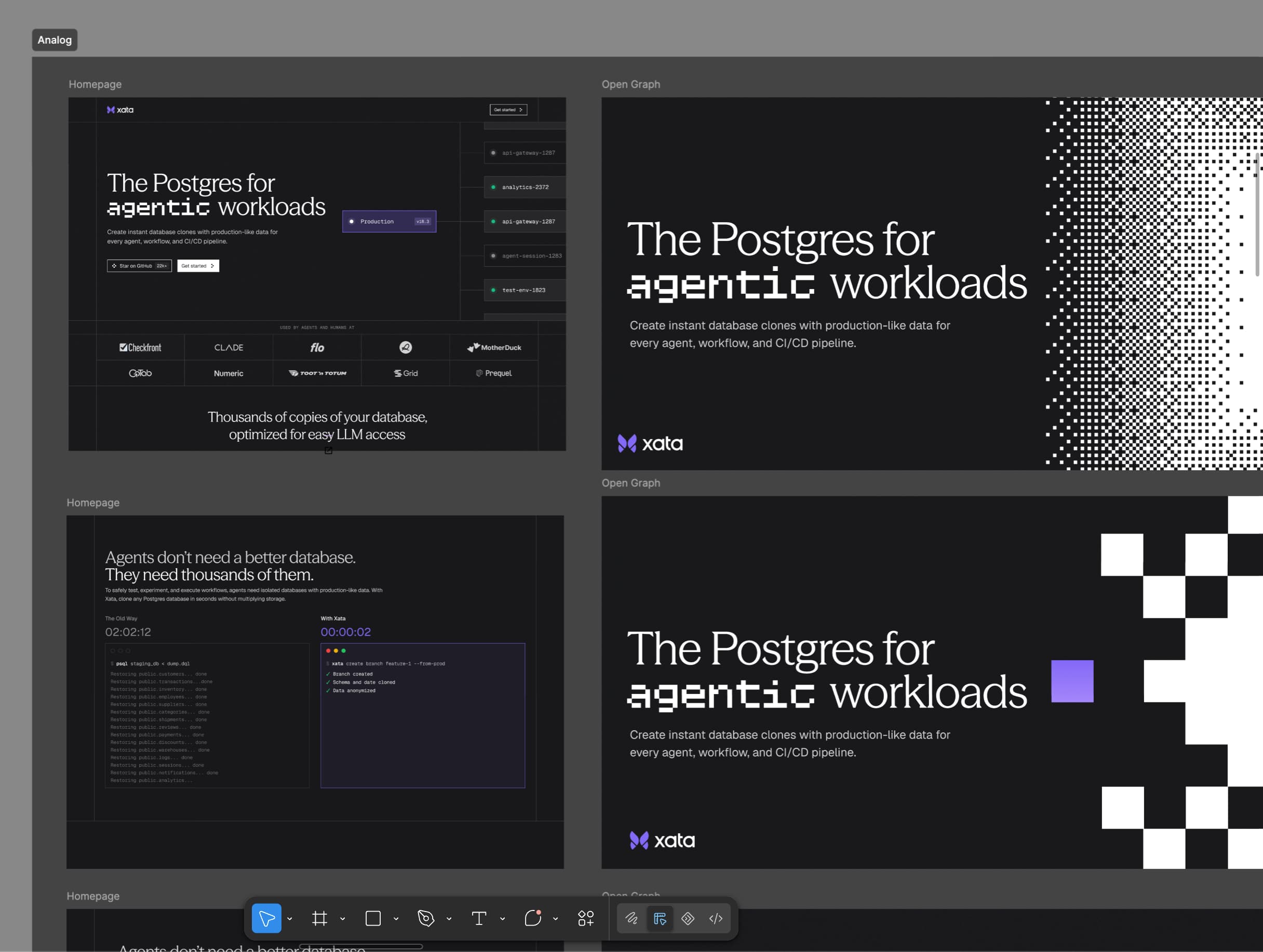The width and height of the screenshot is (1263, 952).
Task: Expand the Move tool dropdown arrow
Action: (289, 919)
